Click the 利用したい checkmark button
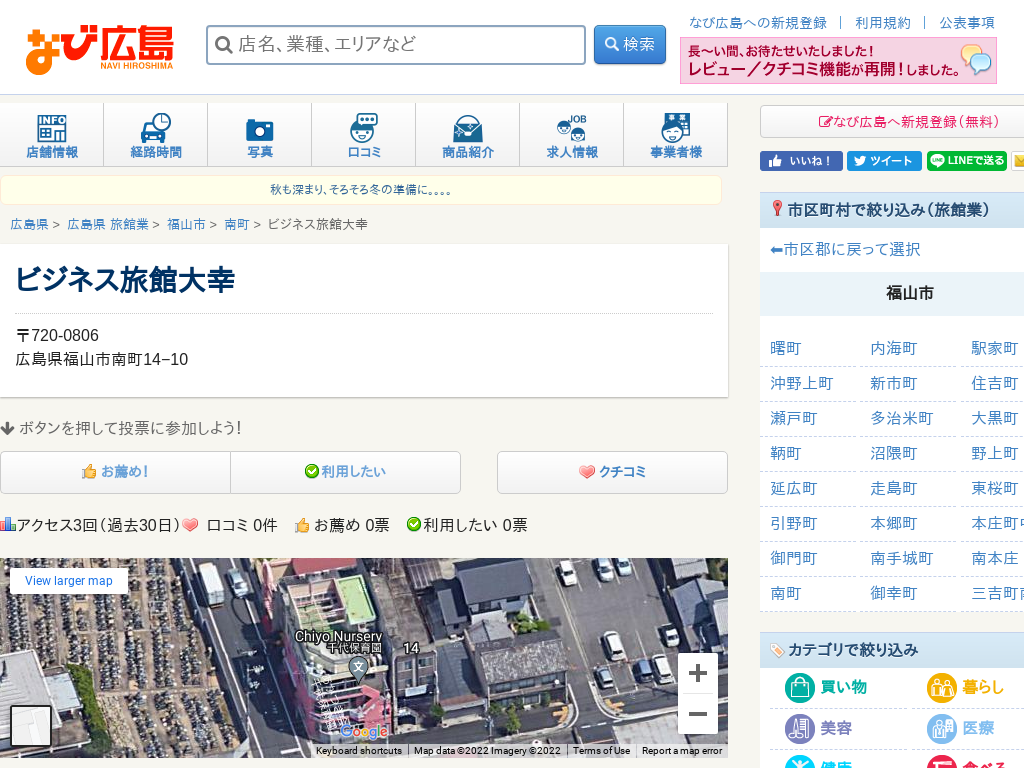The width and height of the screenshot is (1024, 768). pyautogui.click(x=345, y=472)
